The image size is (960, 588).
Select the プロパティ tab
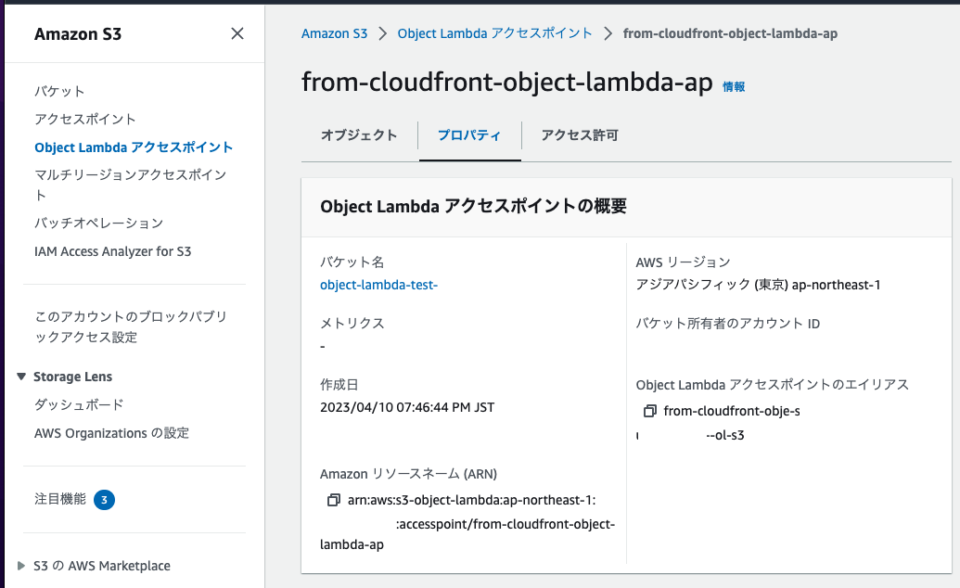point(471,133)
